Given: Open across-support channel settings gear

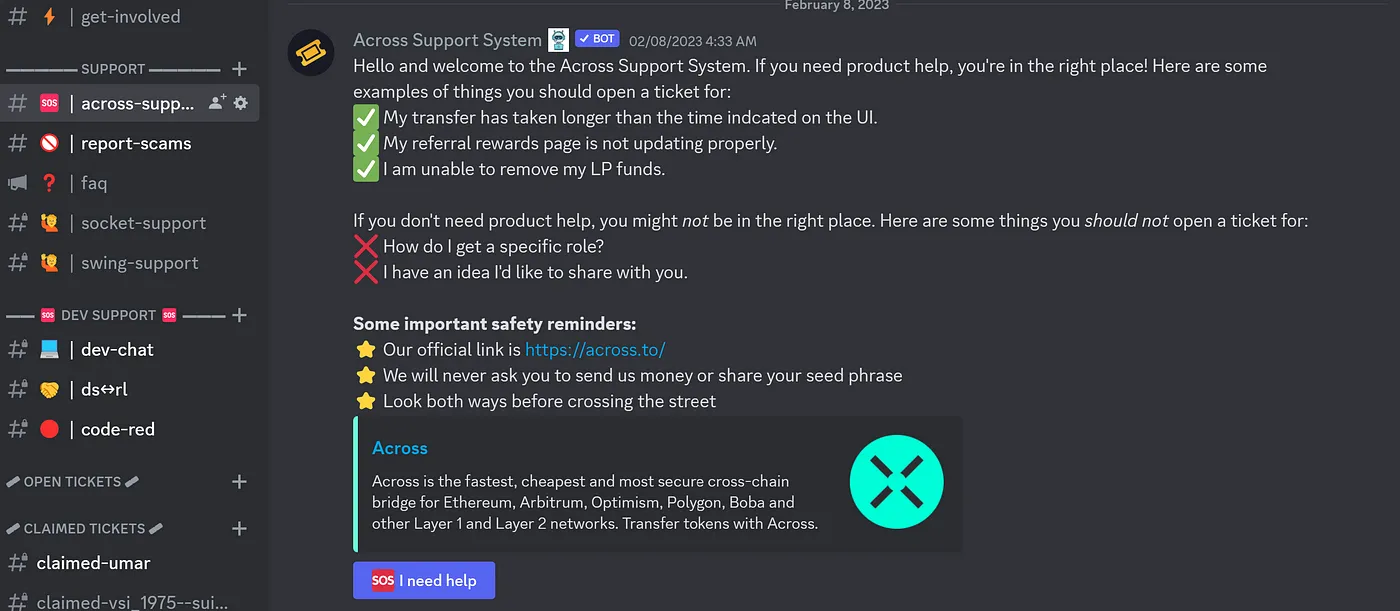Looking at the screenshot, I should 240,103.
